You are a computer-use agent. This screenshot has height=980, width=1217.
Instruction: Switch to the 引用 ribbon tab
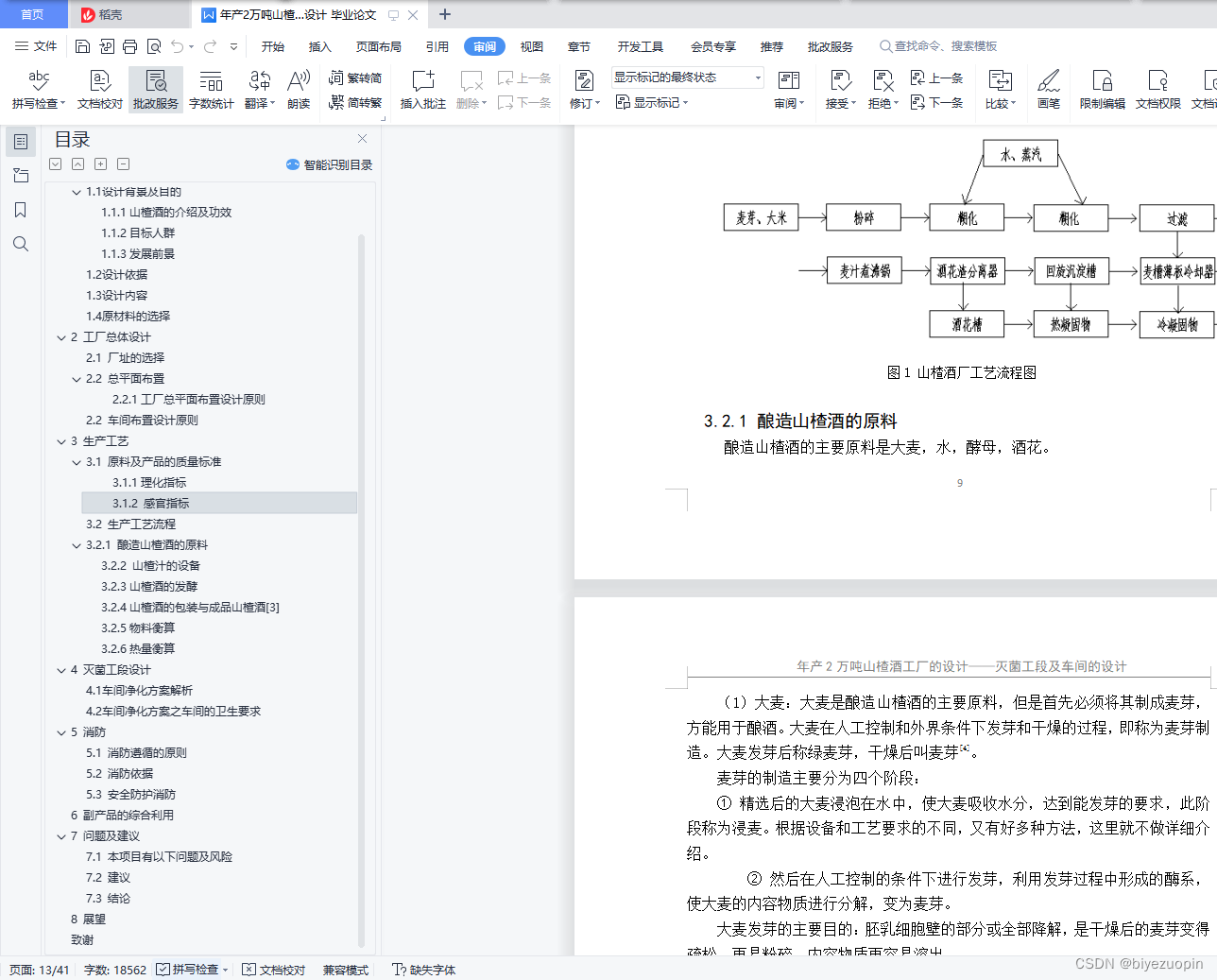[x=437, y=46]
